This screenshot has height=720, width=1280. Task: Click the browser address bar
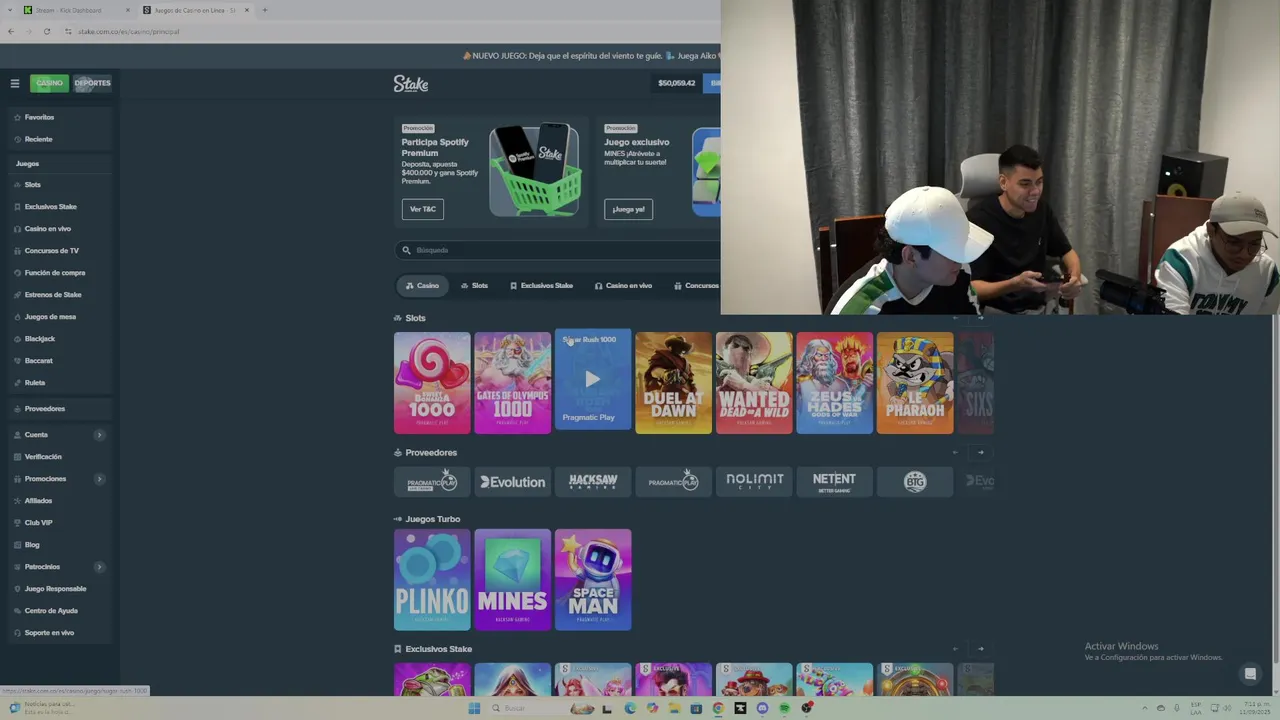pyautogui.click(x=390, y=31)
